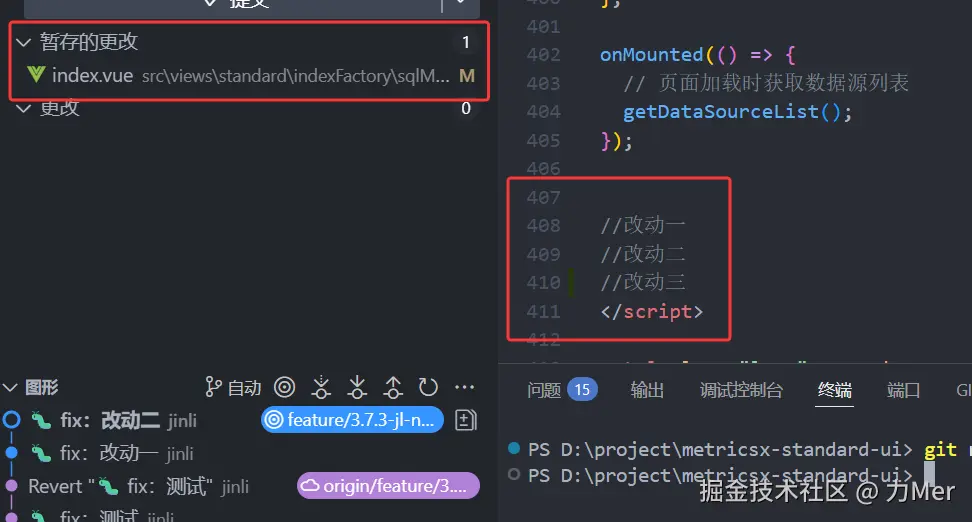This screenshot has height=522, width=972.
Task: Click graph node circle of 改动二 commit
Action: [11, 420]
